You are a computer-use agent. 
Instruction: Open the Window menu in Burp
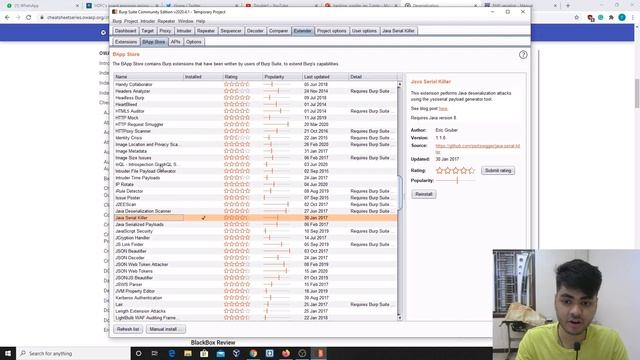185,21
